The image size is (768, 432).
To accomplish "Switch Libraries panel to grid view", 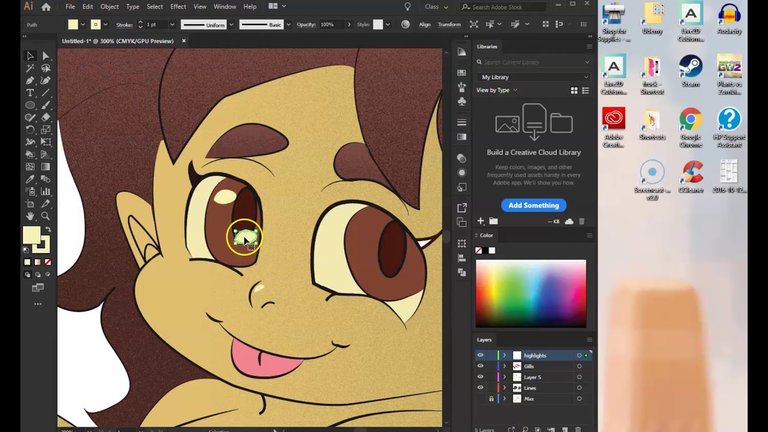I will (x=574, y=90).
